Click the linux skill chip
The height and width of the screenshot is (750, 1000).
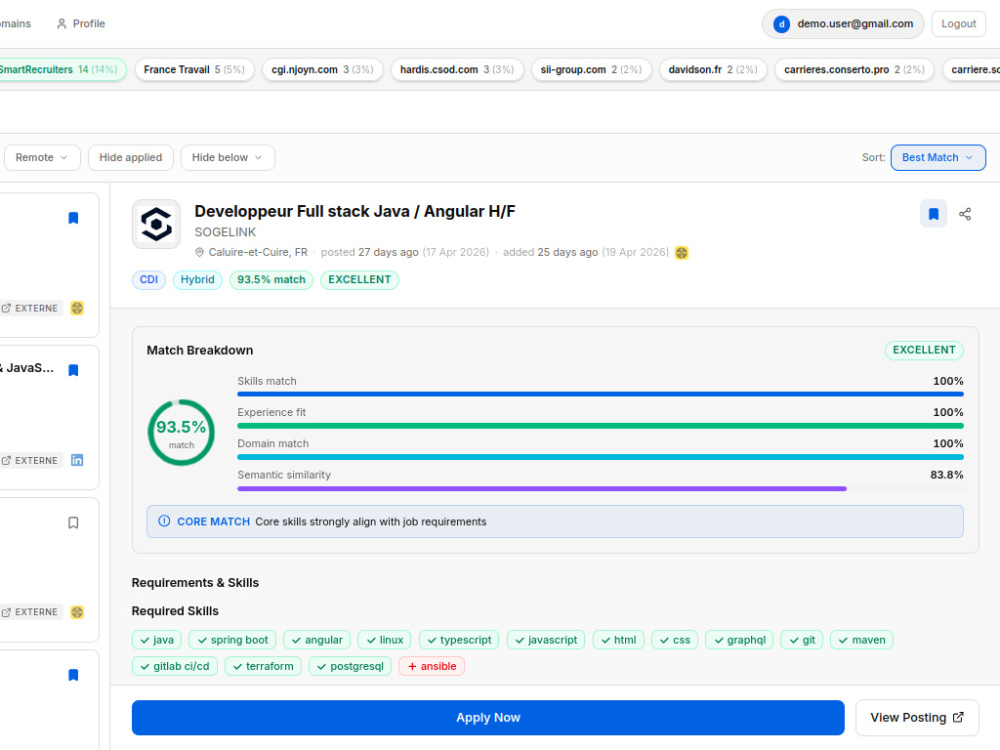coord(385,640)
